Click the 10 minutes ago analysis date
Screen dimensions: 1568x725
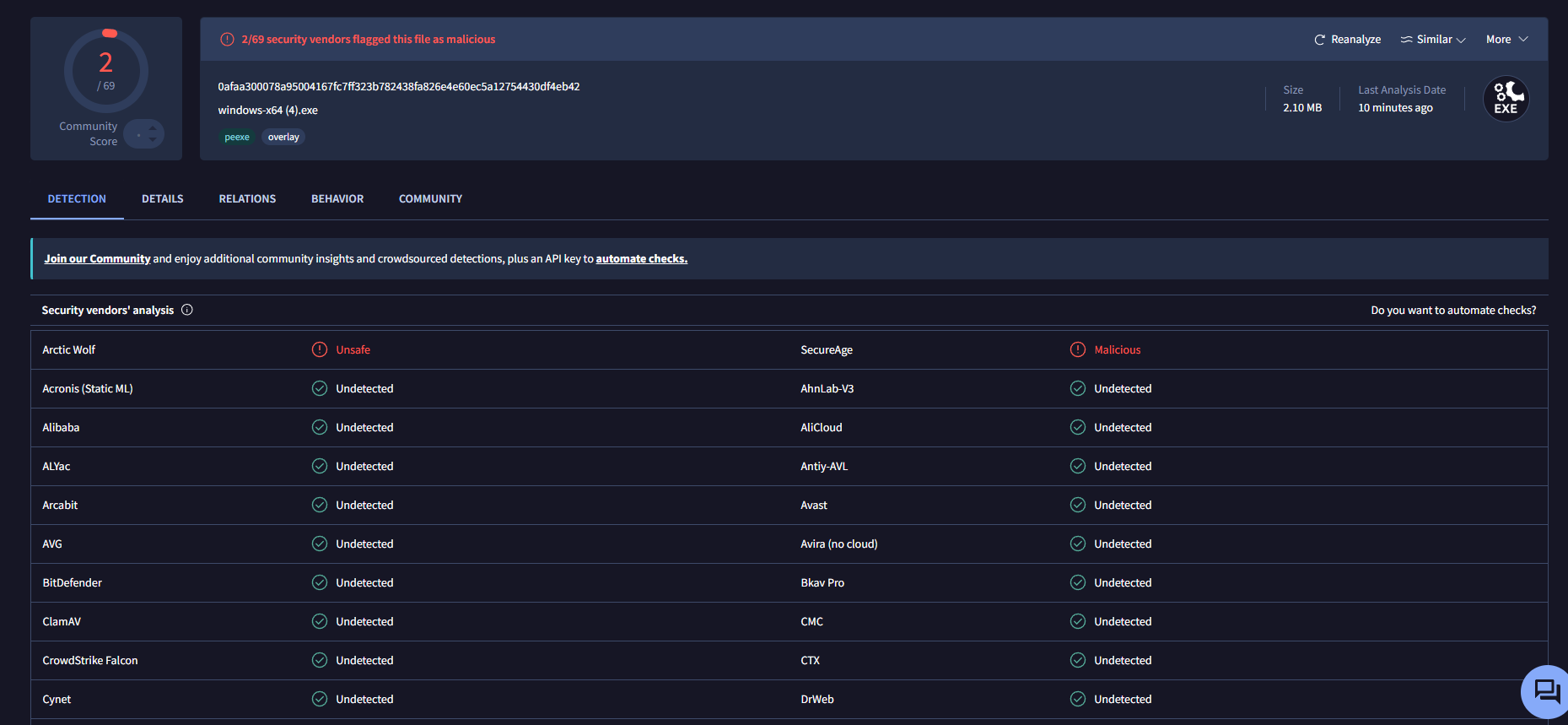(x=1395, y=108)
